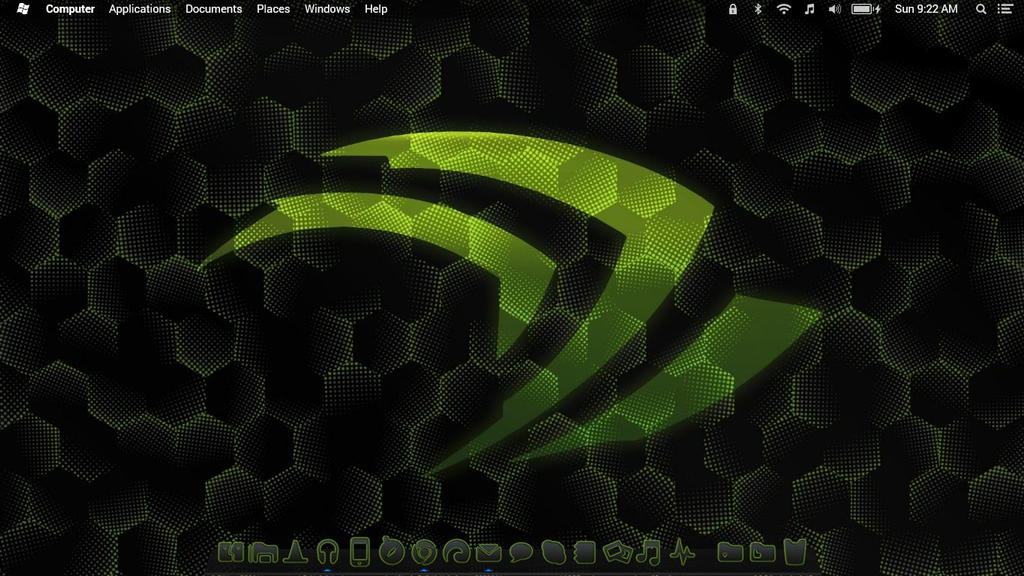
Task: Open the Help menu
Action: (x=376, y=9)
